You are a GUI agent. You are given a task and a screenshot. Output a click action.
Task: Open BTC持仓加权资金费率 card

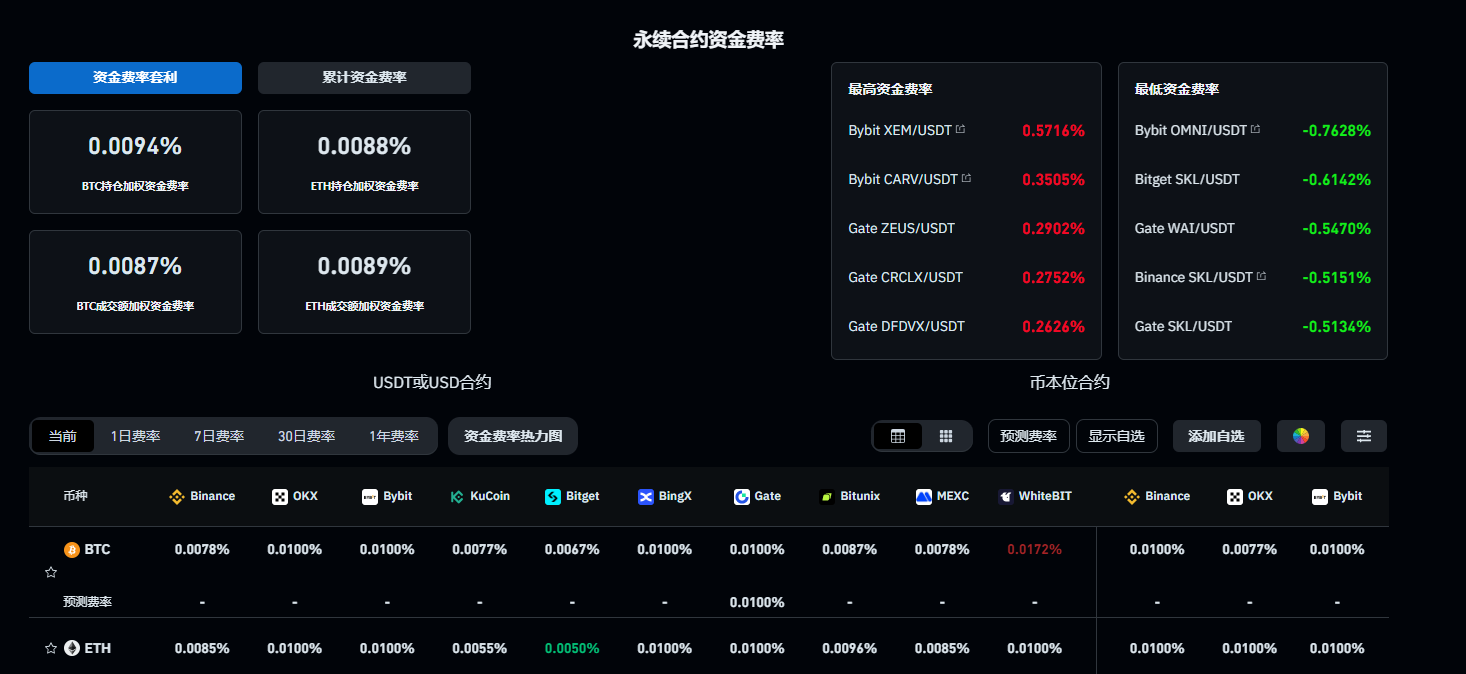[135, 162]
